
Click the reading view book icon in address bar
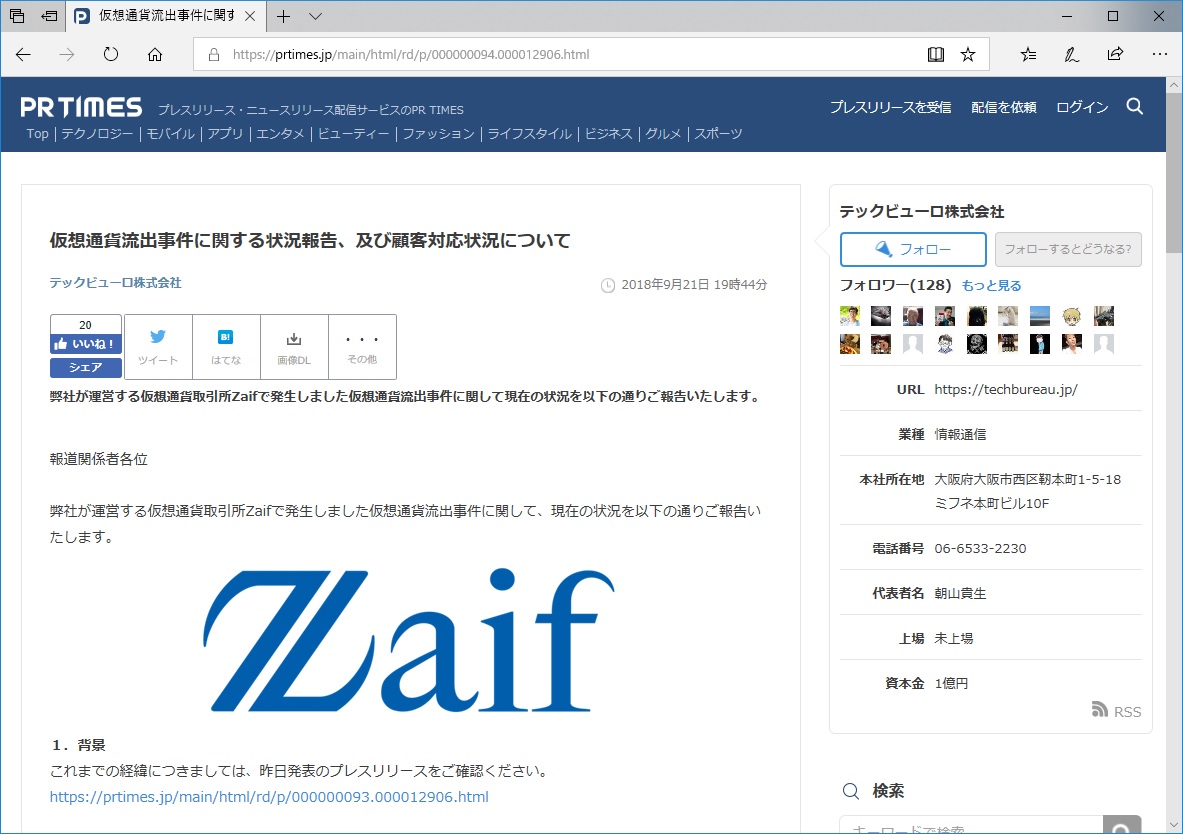(x=934, y=55)
